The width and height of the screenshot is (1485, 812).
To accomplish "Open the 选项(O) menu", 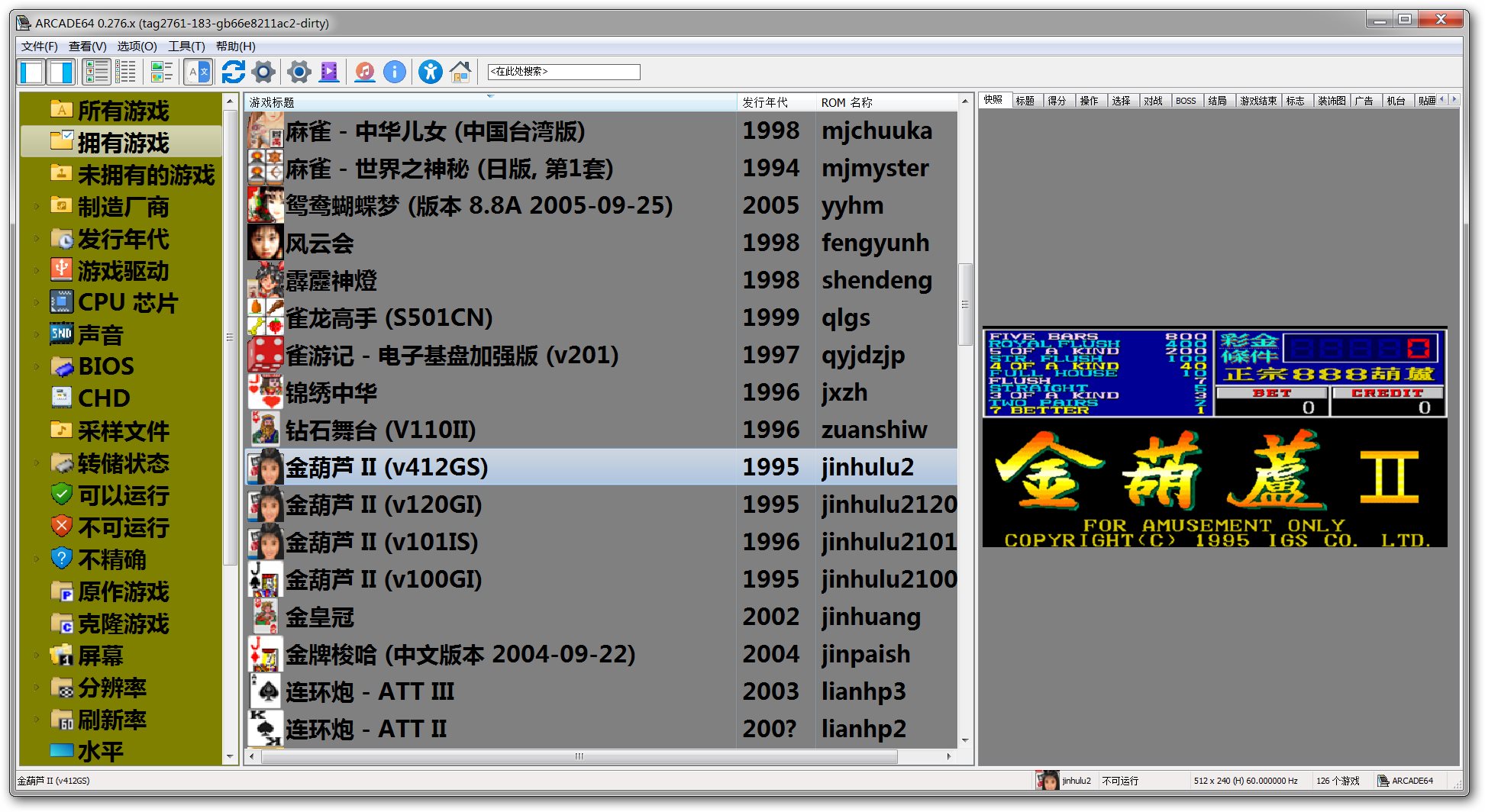I will tap(137, 46).
